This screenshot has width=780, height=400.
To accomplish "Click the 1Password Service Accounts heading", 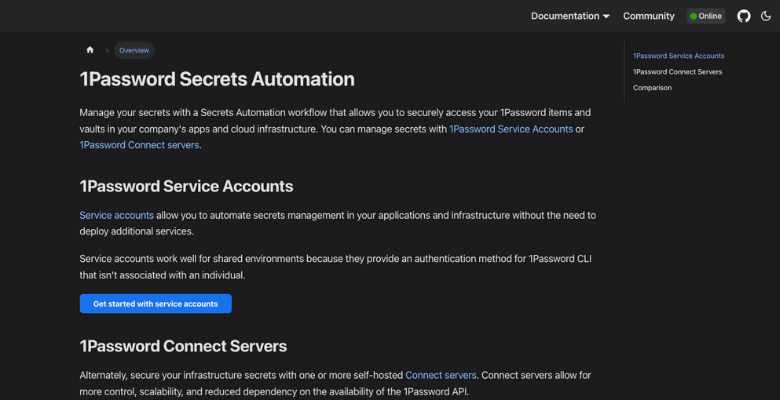I will 187,186.
